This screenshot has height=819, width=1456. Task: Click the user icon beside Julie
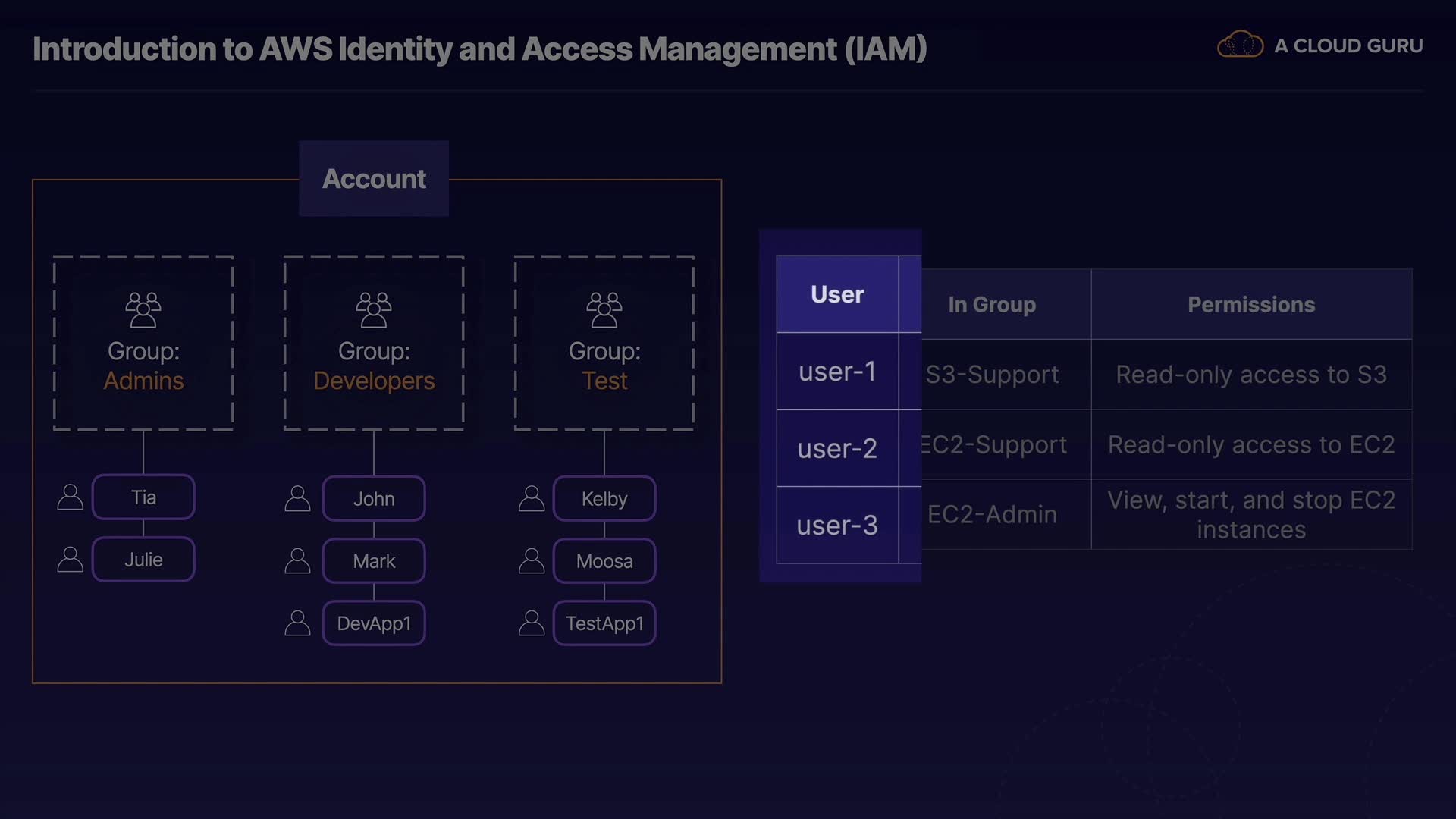(x=71, y=560)
